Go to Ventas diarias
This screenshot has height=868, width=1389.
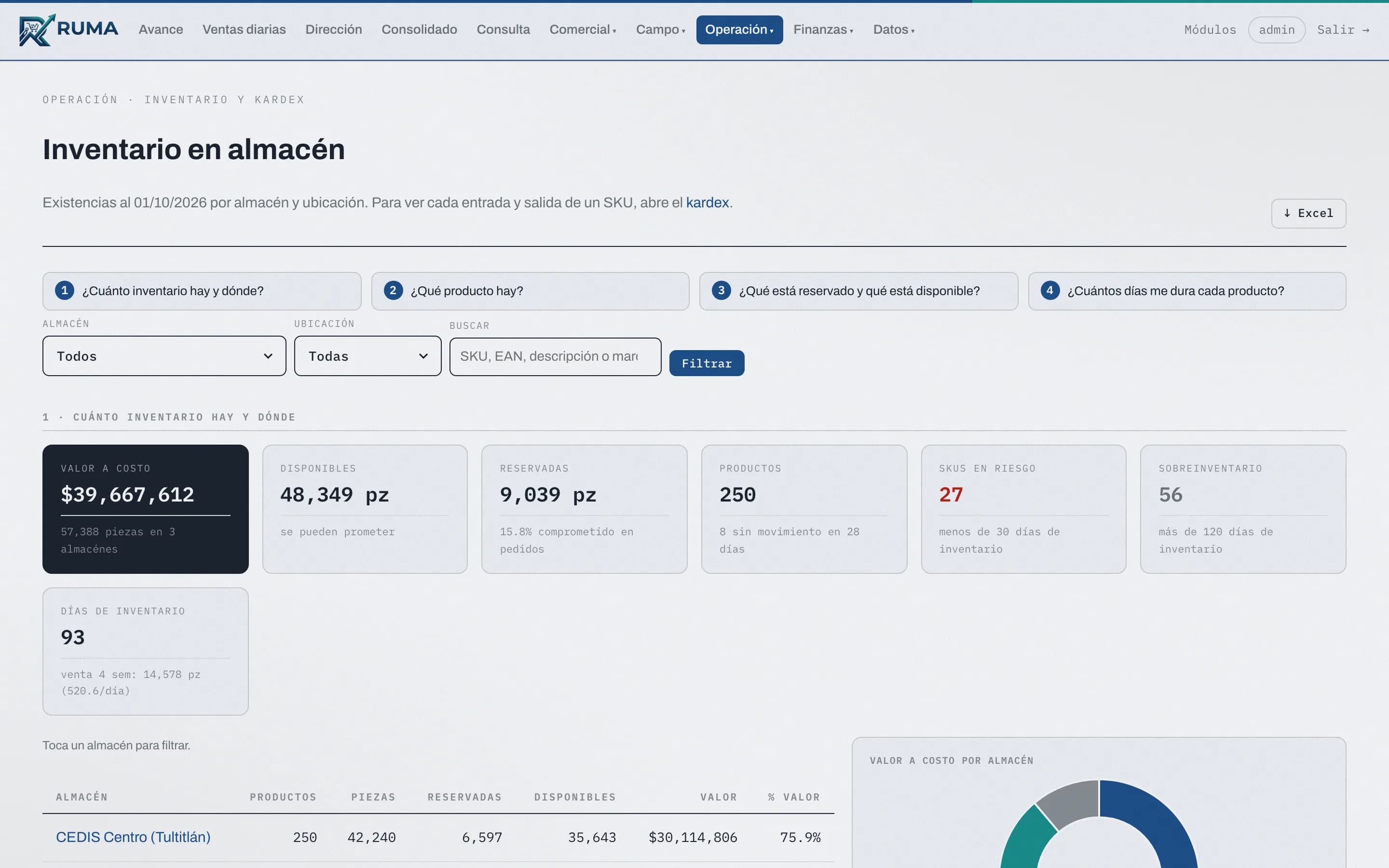click(x=244, y=30)
